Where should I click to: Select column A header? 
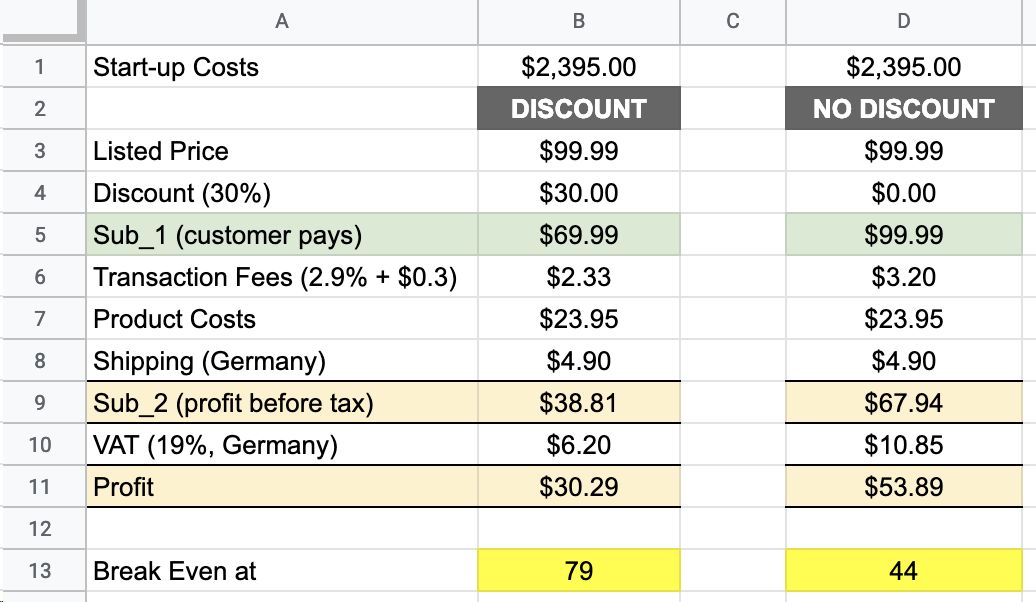click(x=281, y=21)
